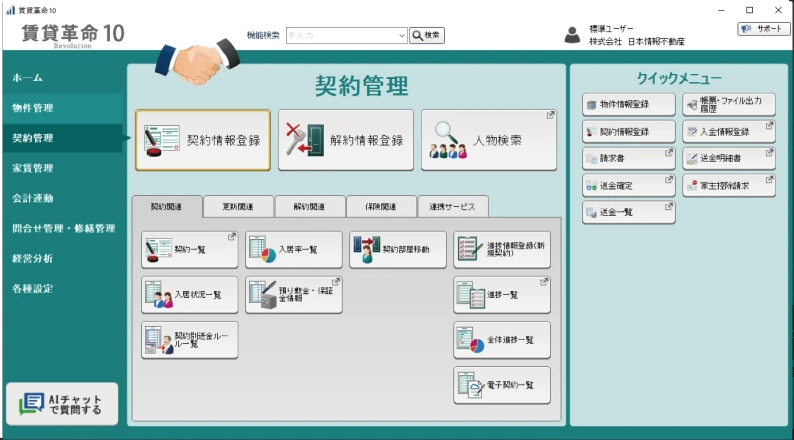The image size is (794, 440).
Task: Click the 検索 search button
Action: pos(427,35)
